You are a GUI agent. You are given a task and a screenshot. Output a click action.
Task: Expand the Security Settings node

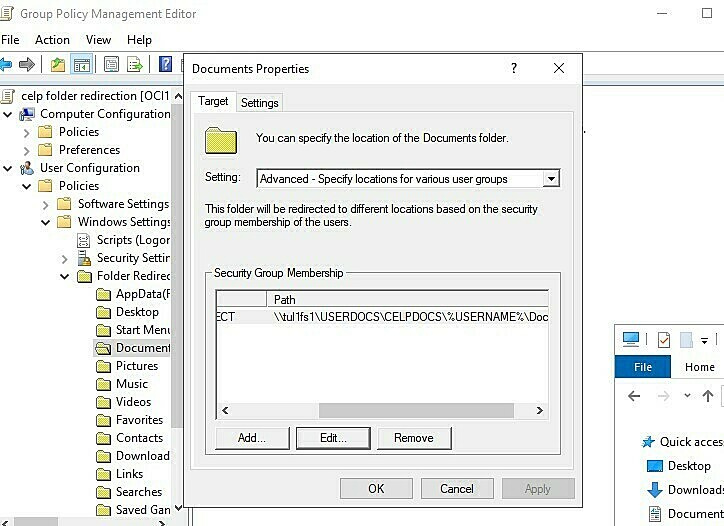64,259
